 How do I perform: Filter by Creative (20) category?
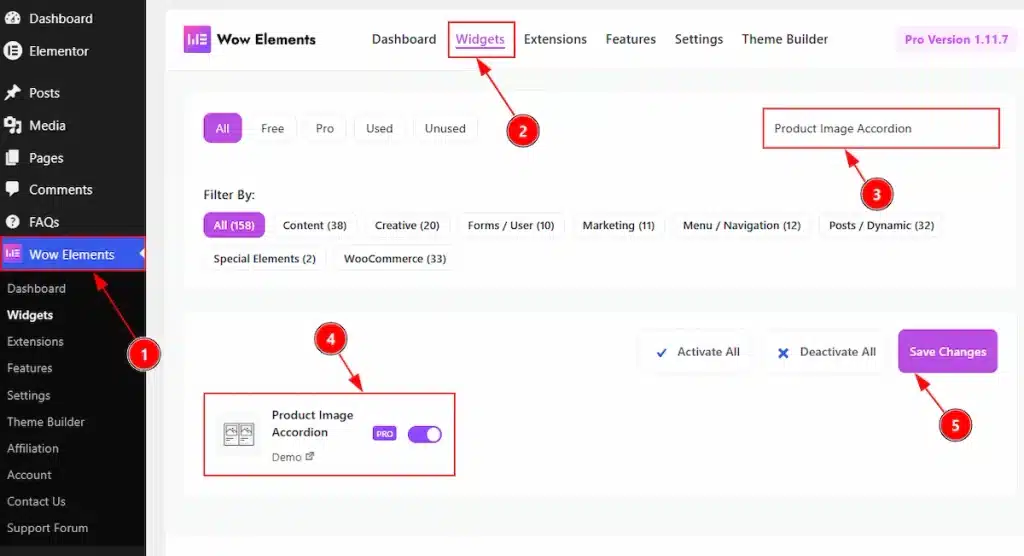[x=407, y=225]
